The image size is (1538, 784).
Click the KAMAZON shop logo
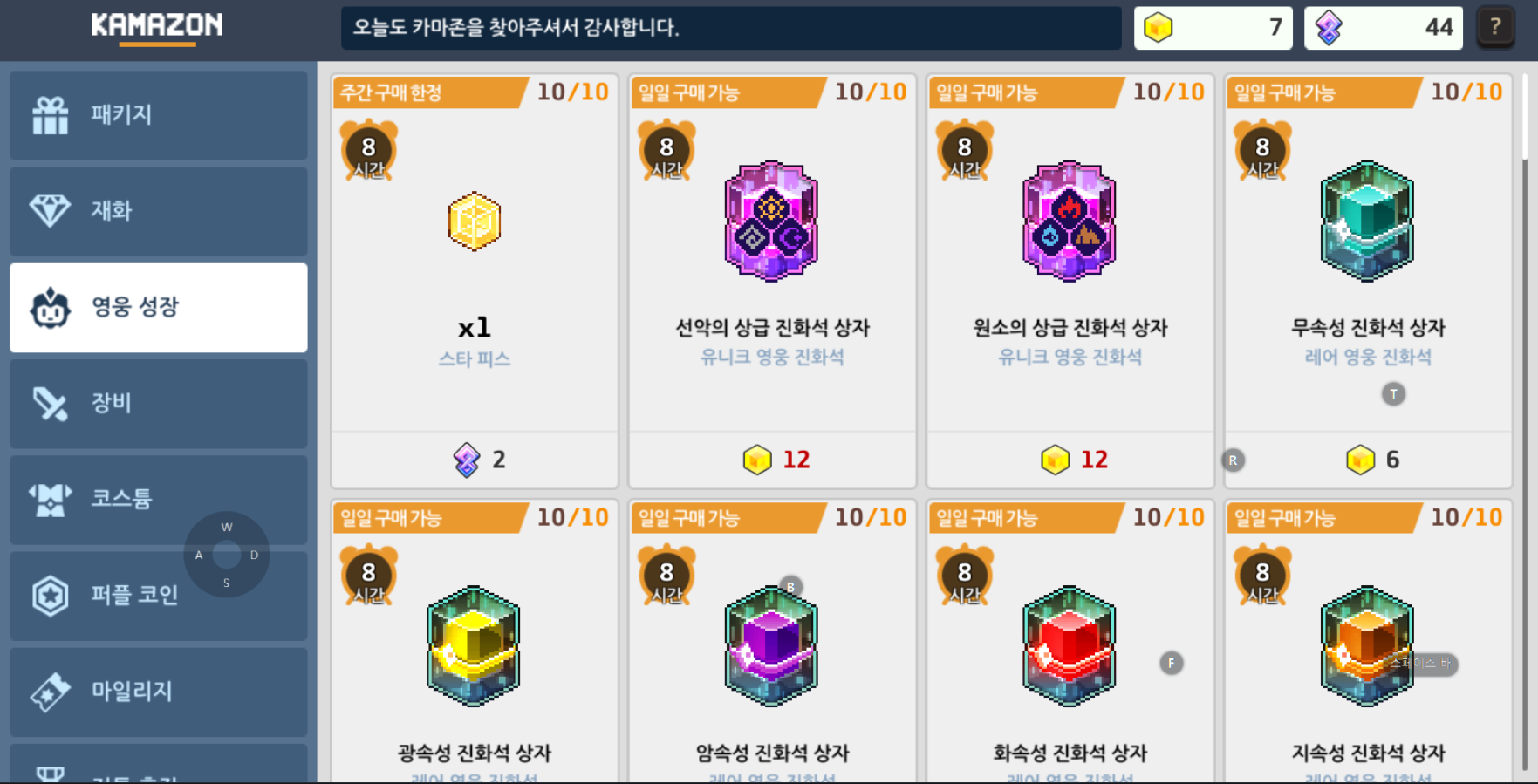tap(157, 26)
